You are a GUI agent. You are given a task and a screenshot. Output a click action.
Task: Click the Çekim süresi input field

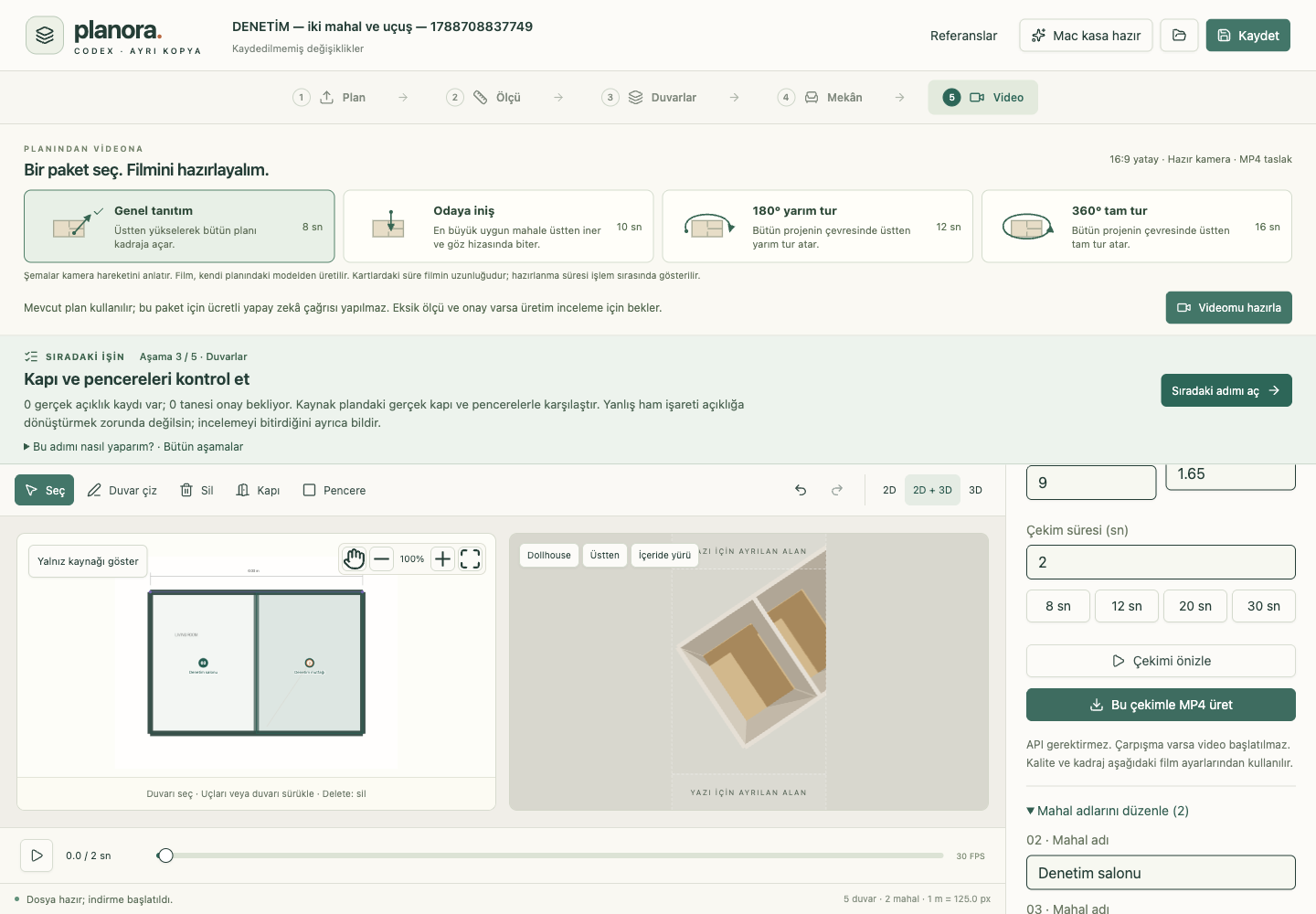pos(1161,562)
